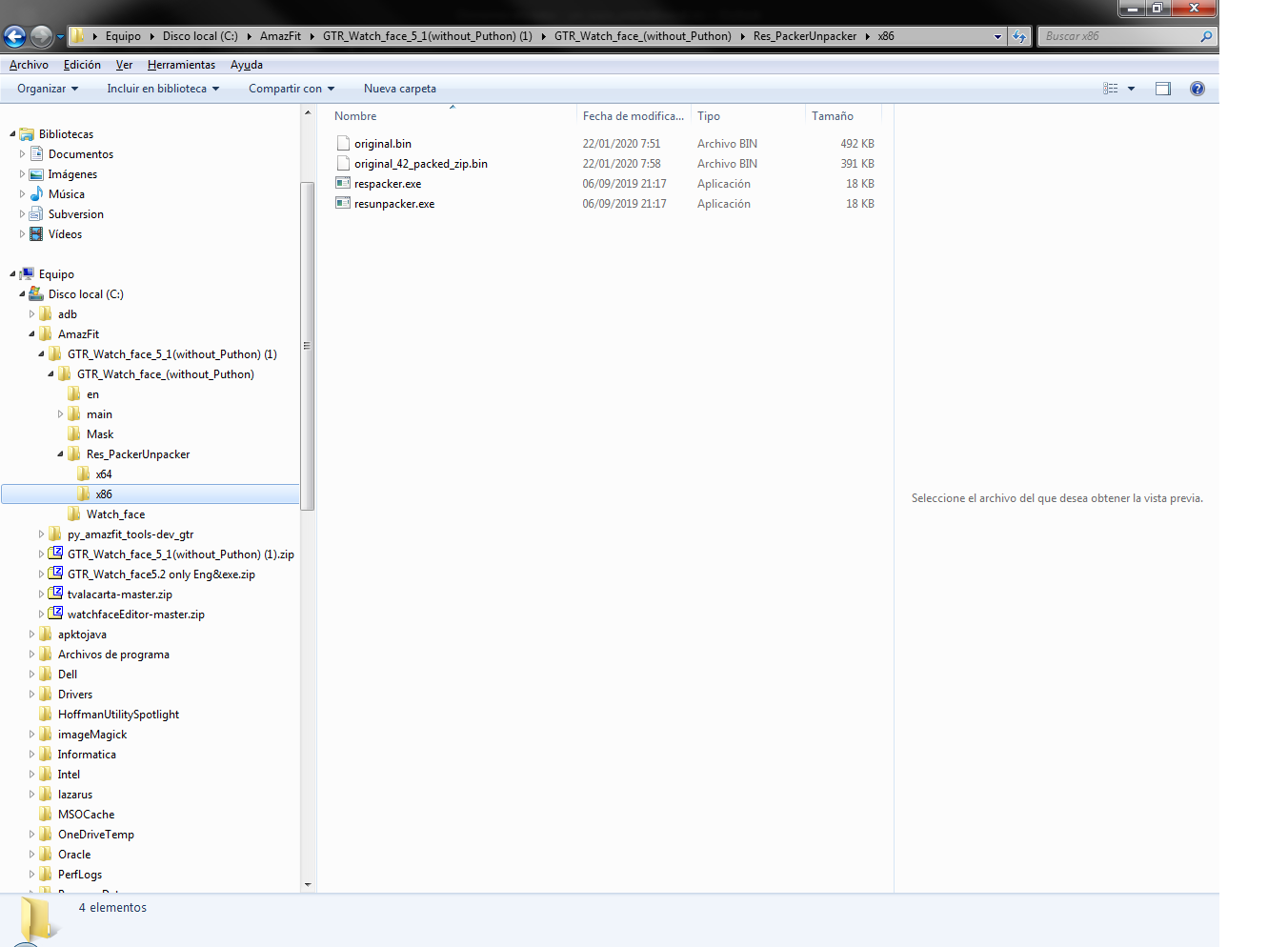Open the Ver menu
1288x947 pixels.
124,65
